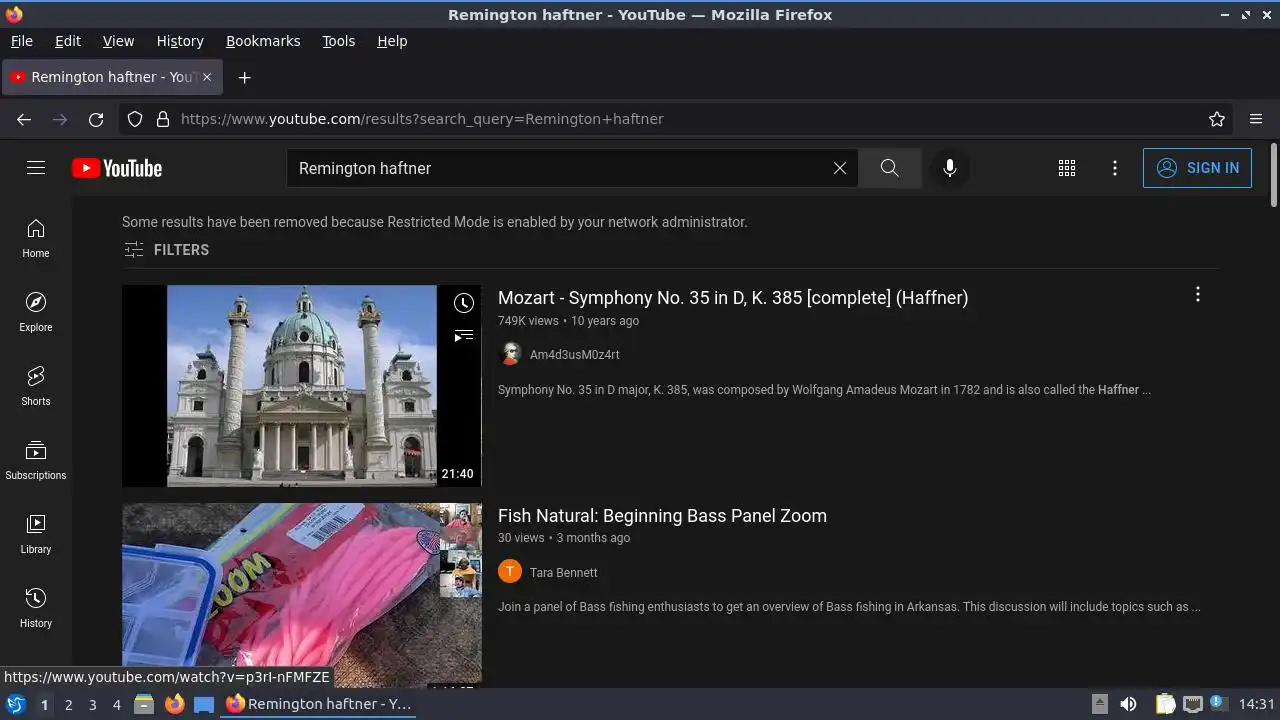Click the Mozart video description snippet
This screenshot has width=1280, height=720.
coord(824,390)
